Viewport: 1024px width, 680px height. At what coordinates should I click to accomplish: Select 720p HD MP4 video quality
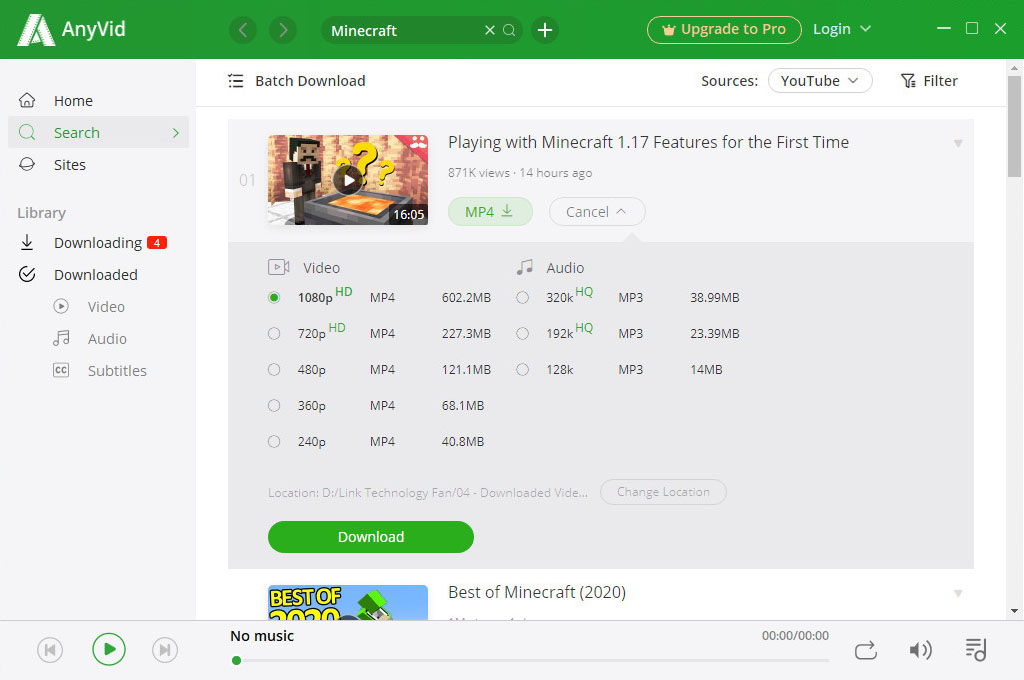pyautogui.click(x=274, y=334)
